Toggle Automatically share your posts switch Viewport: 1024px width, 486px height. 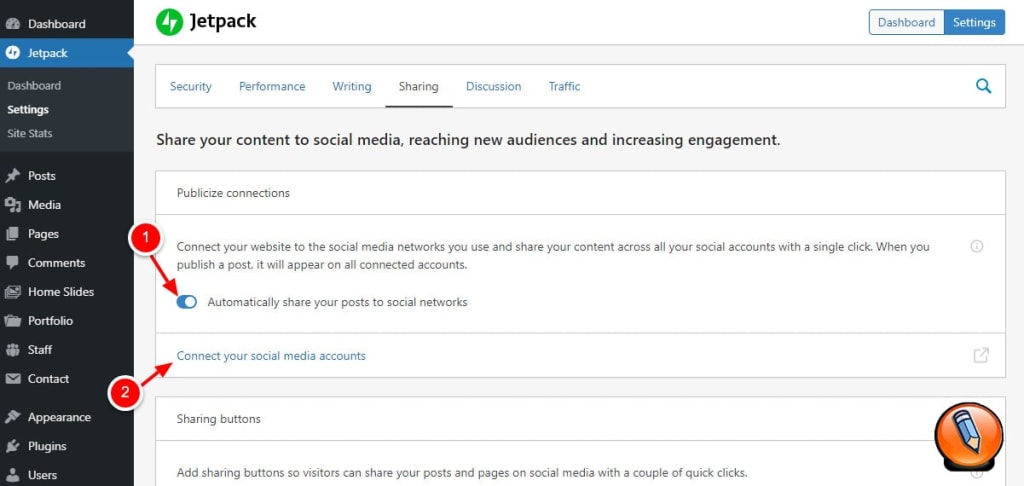click(187, 302)
